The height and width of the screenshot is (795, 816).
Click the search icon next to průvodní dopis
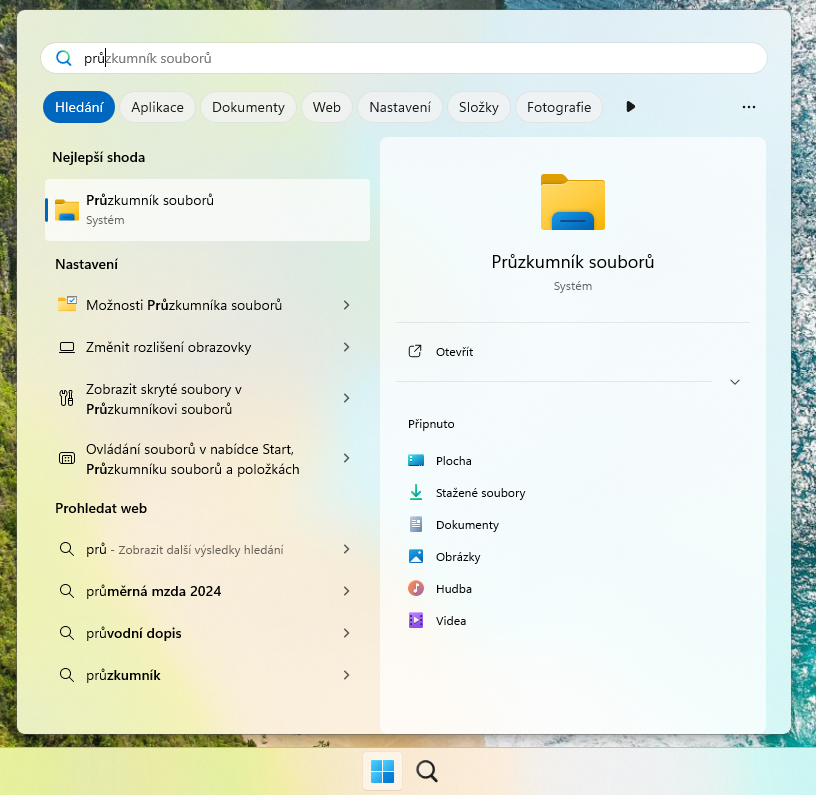(67, 633)
